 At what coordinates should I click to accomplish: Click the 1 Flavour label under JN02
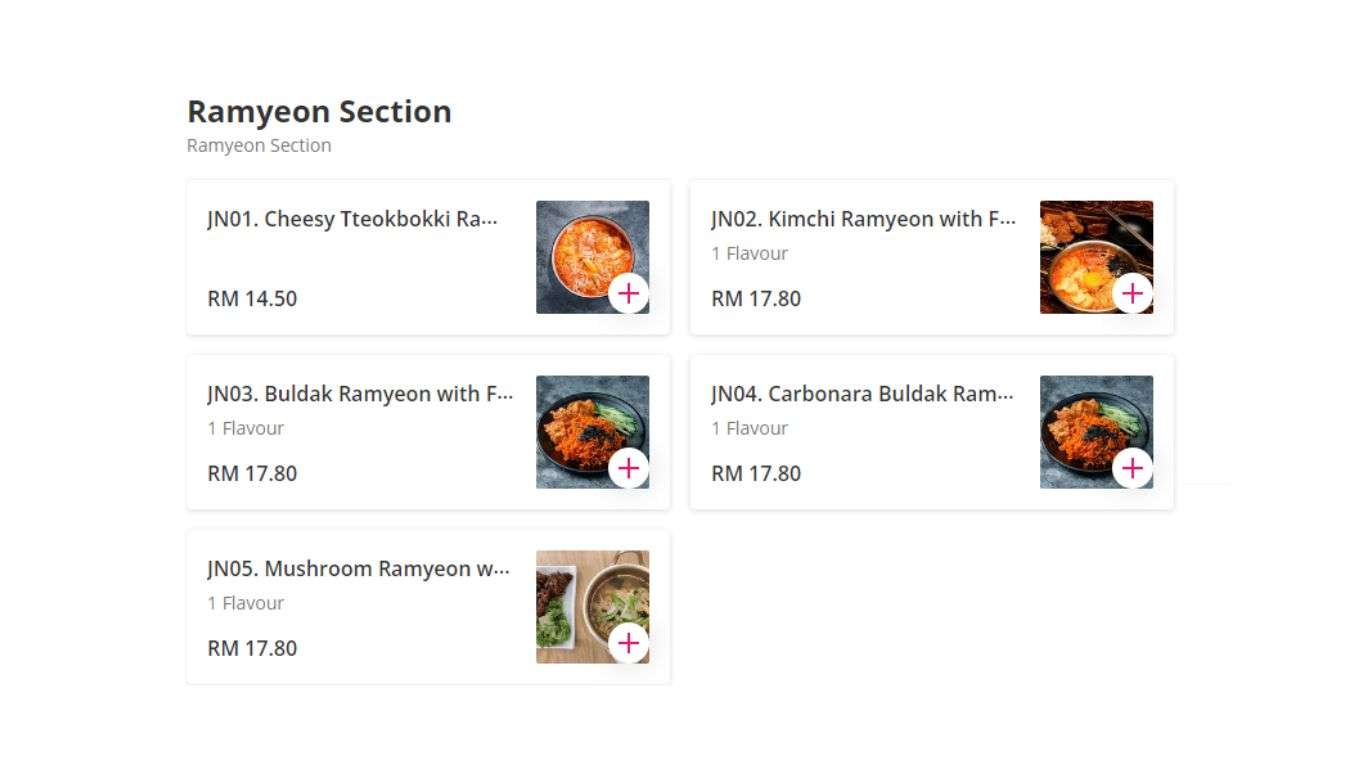click(747, 253)
